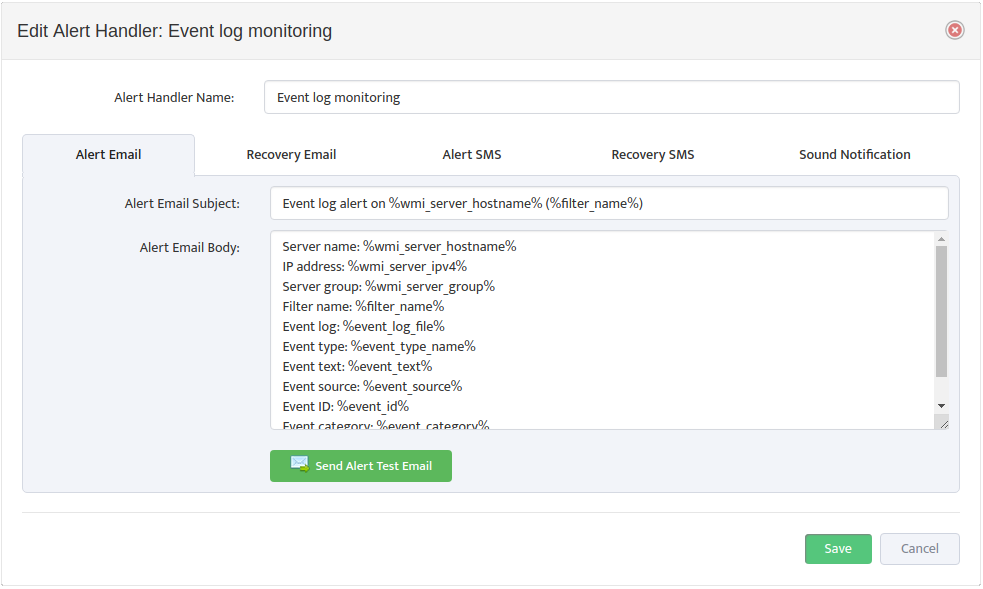Click the 'Server name: %wmi_server_hostname%' line
983x589 pixels.
(399, 247)
